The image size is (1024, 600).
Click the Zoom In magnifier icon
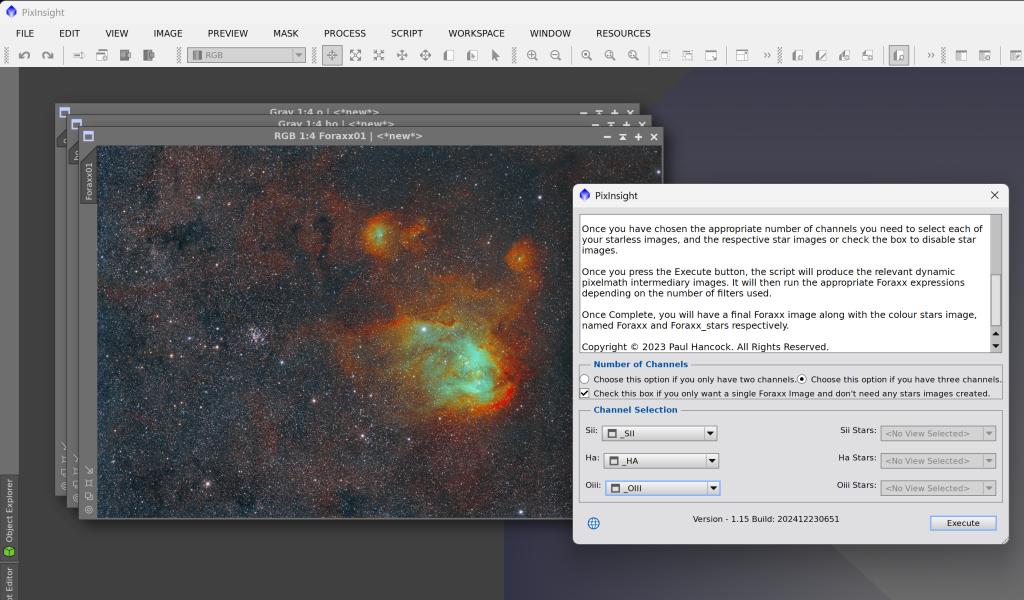[x=532, y=56]
